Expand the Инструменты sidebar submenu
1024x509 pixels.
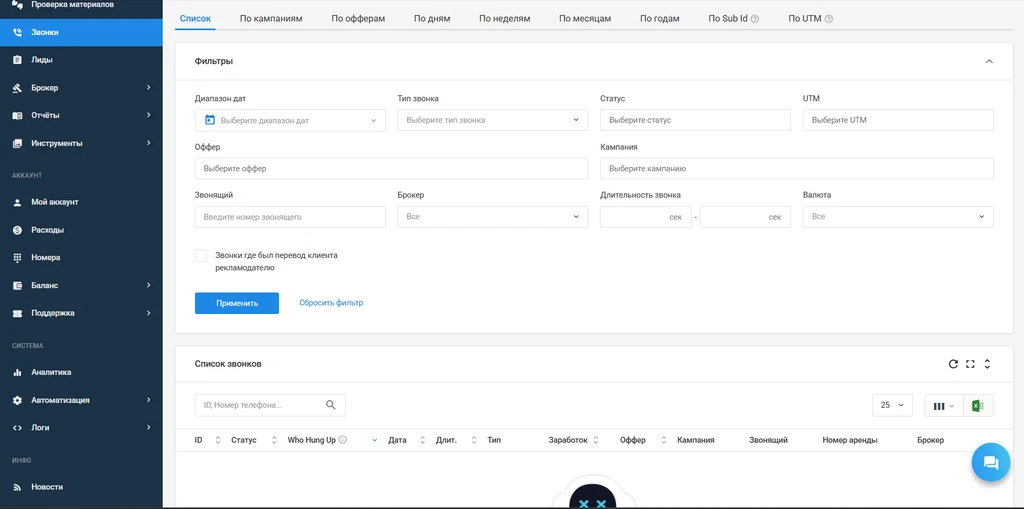tap(149, 143)
